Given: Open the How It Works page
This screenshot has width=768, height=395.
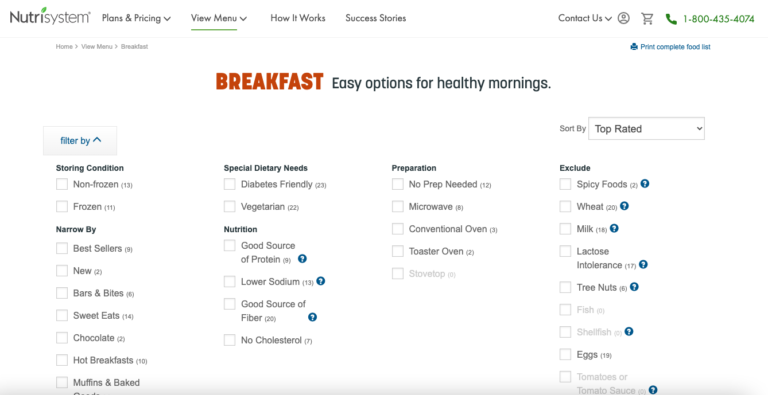Looking at the screenshot, I should click(298, 18).
